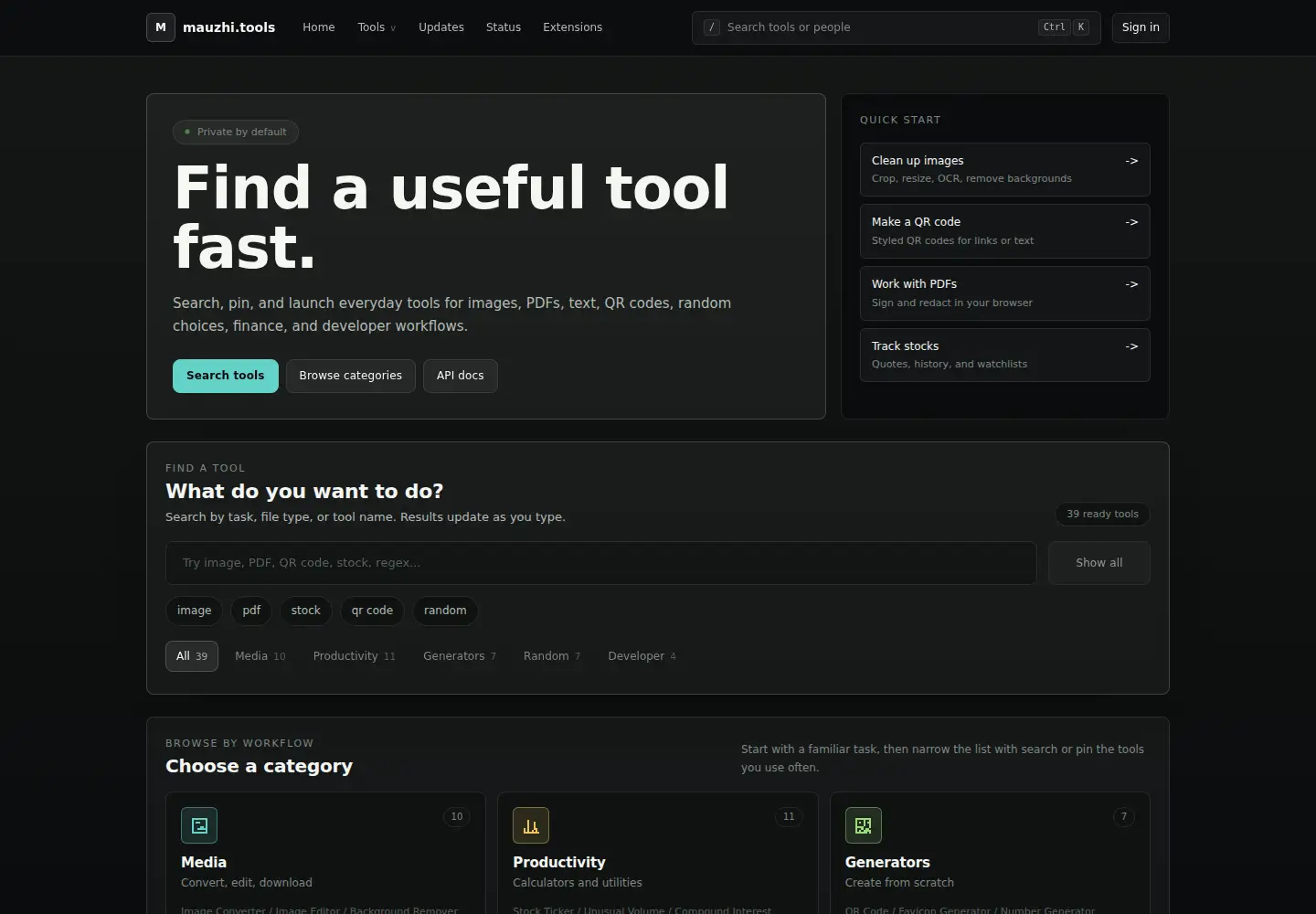This screenshot has width=1316, height=914.
Task: Click the teal Search tools button
Action: [x=226, y=376]
